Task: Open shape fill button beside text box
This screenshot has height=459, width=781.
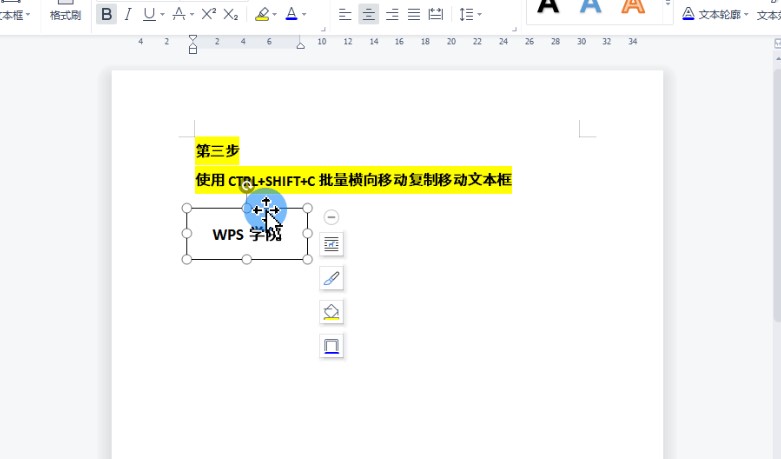Action: [331, 312]
